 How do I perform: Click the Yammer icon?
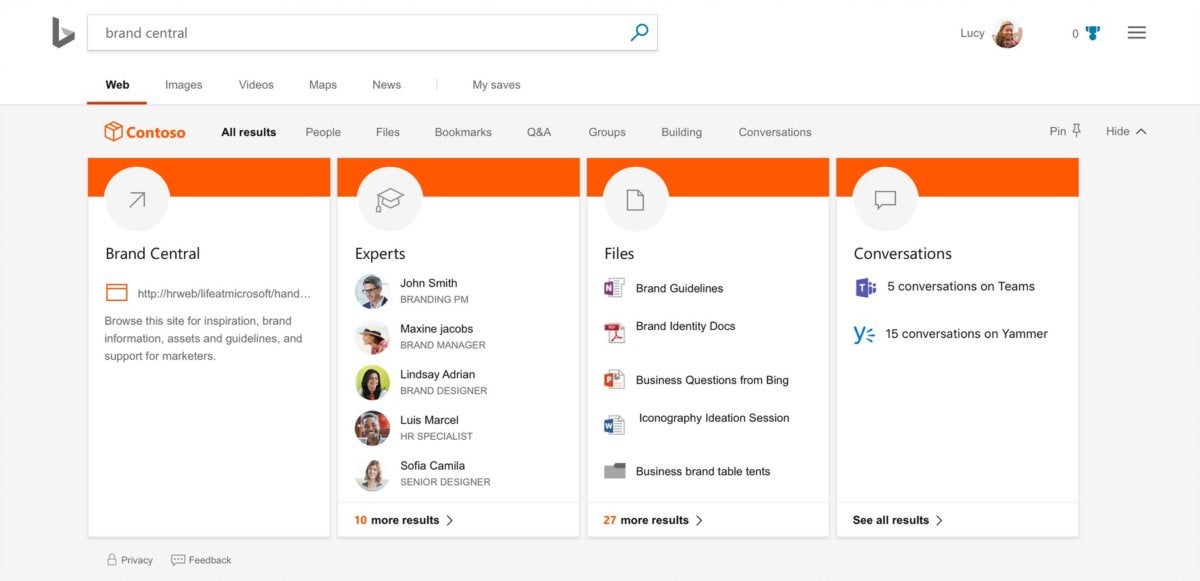(864, 334)
